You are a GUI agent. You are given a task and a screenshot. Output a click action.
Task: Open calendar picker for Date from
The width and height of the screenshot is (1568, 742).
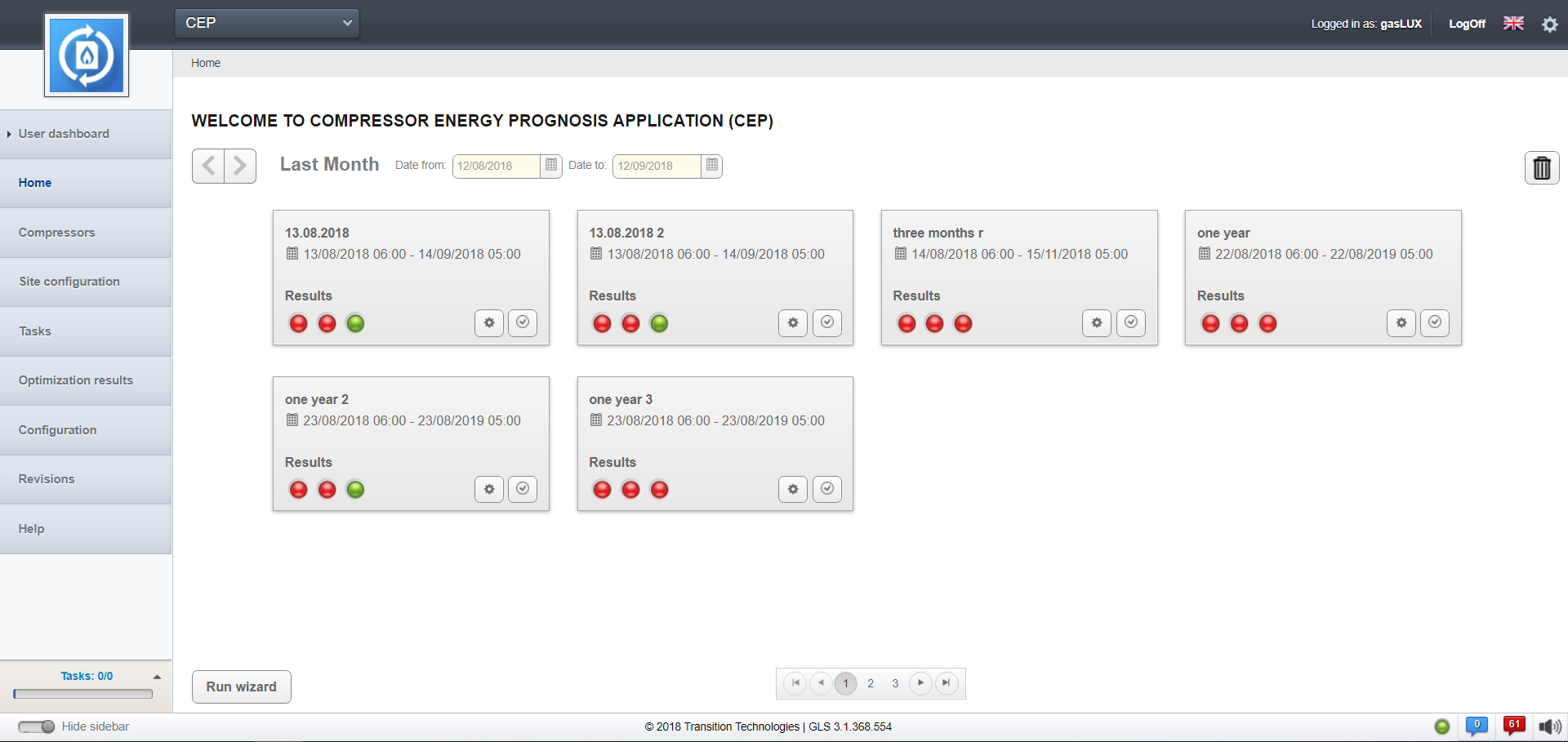coord(551,166)
